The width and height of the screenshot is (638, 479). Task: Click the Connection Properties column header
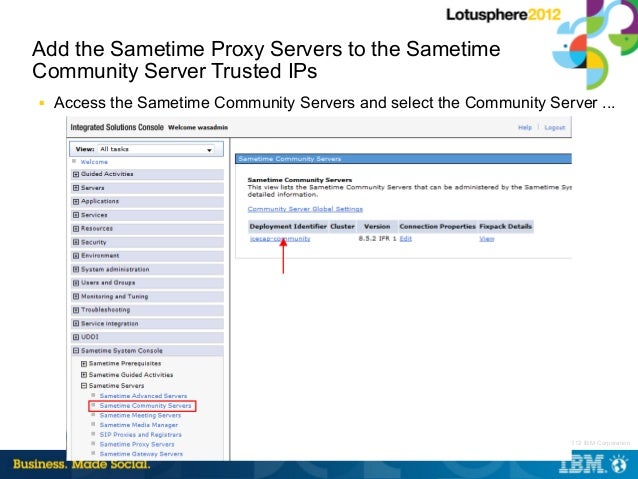point(437,226)
